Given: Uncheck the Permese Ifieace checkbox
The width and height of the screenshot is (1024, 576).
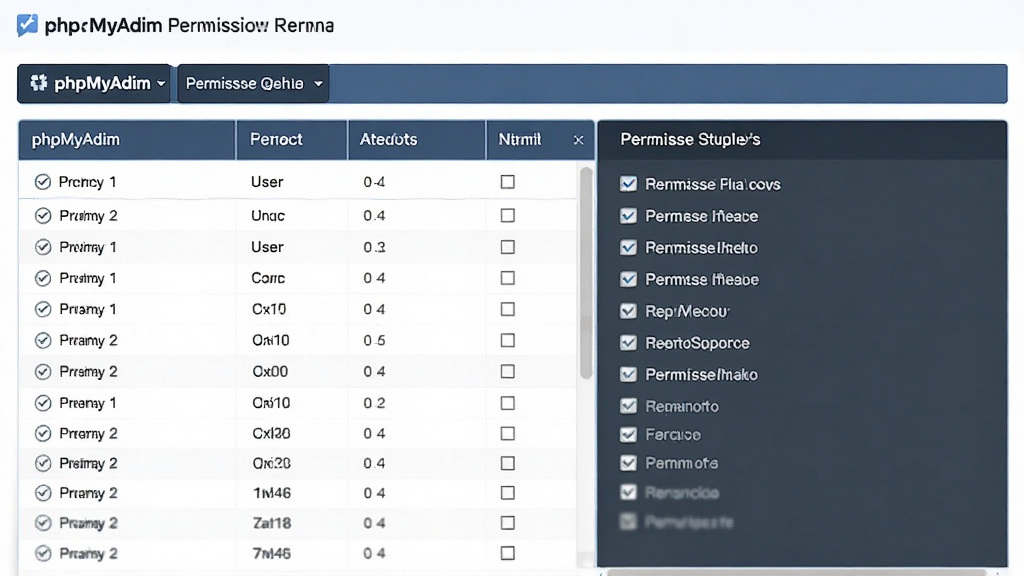Looking at the screenshot, I should (x=628, y=216).
